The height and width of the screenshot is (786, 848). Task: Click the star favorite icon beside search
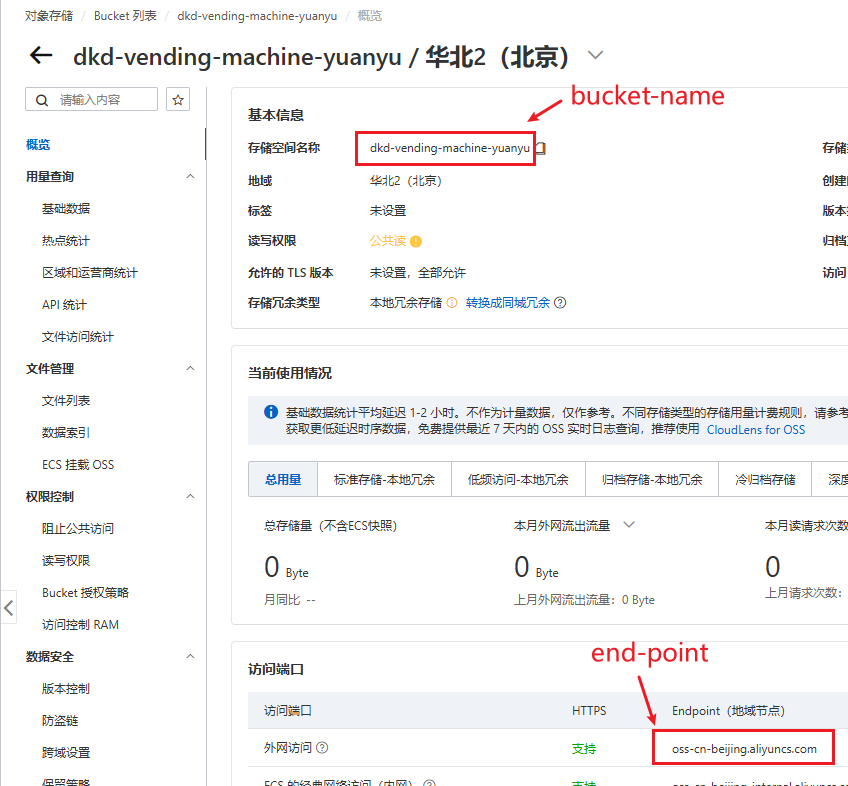tap(178, 100)
